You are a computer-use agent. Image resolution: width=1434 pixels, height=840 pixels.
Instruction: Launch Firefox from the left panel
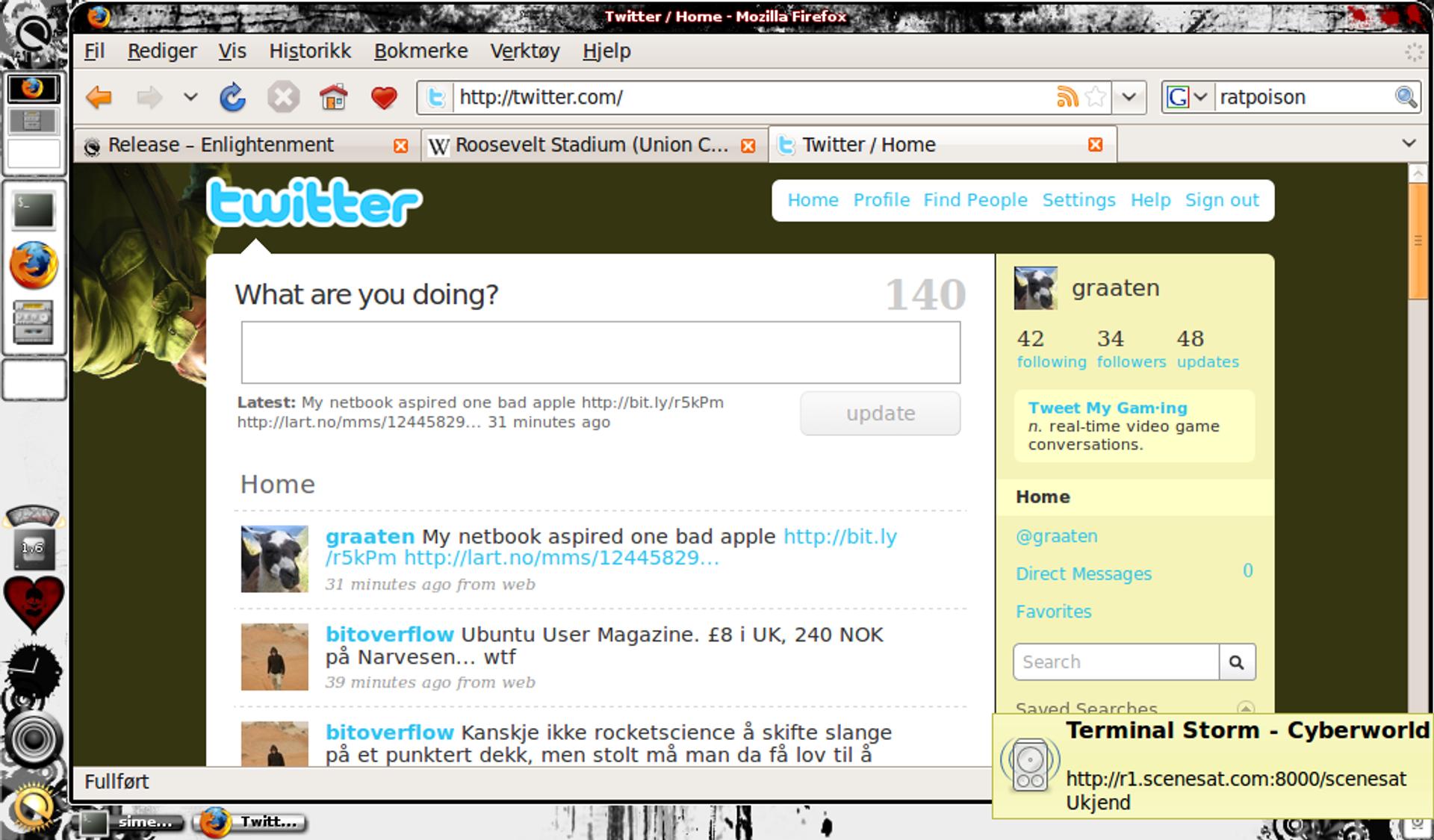tap(34, 265)
